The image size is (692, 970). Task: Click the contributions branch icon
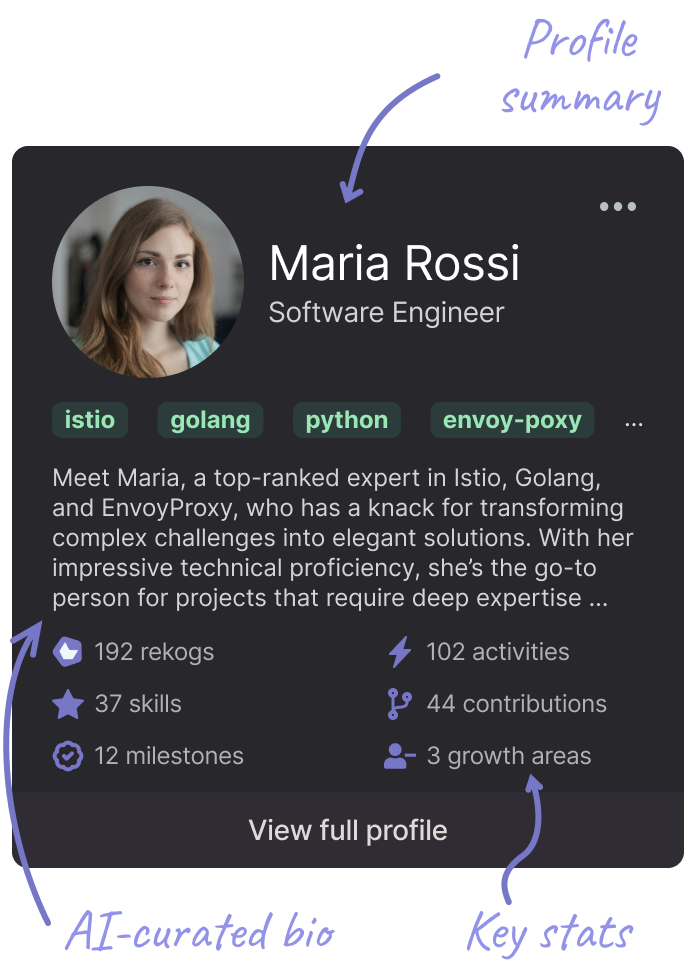tap(399, 704)
